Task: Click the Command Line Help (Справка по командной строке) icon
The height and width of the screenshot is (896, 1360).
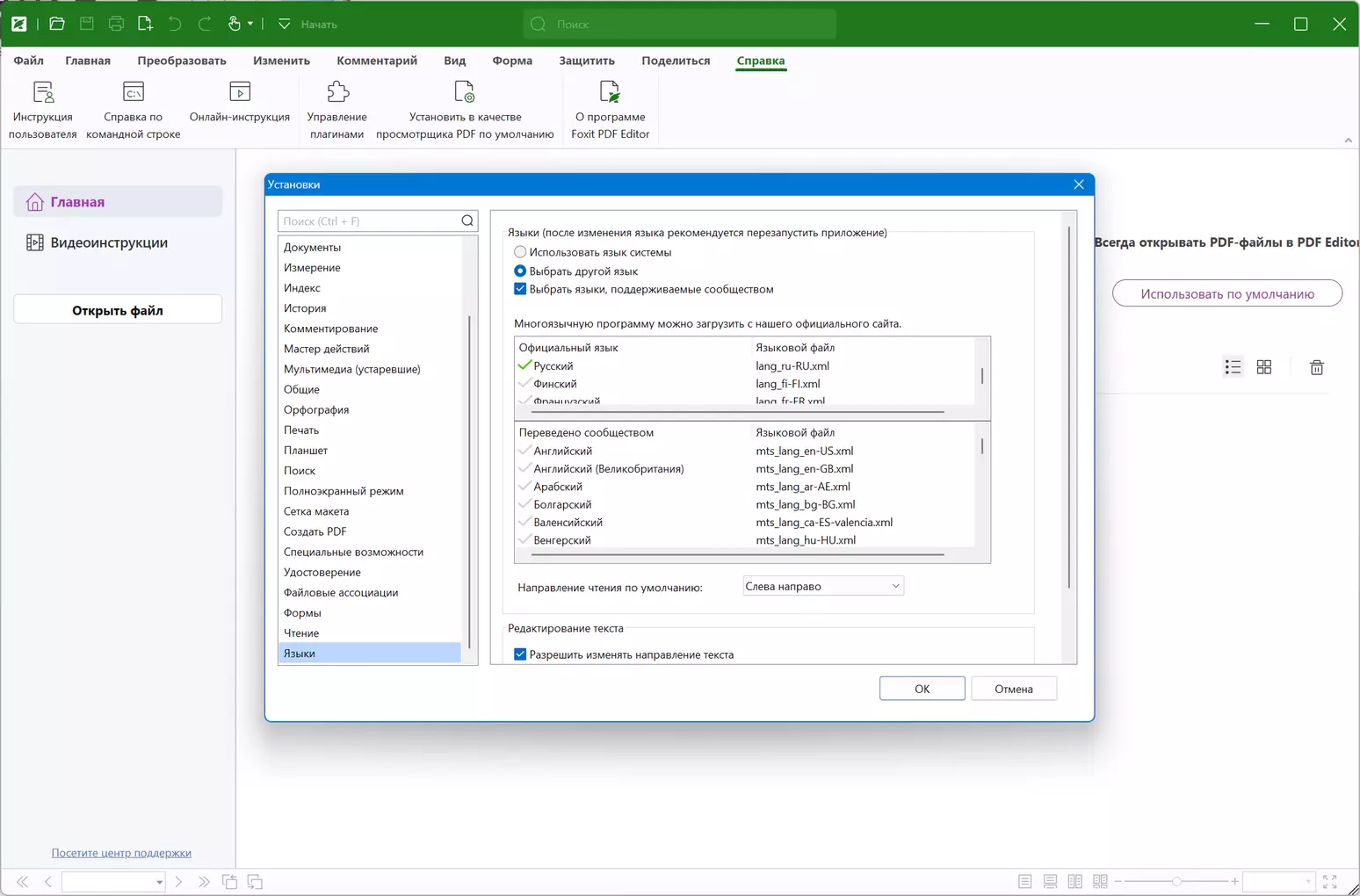Action: coord(134,92)
